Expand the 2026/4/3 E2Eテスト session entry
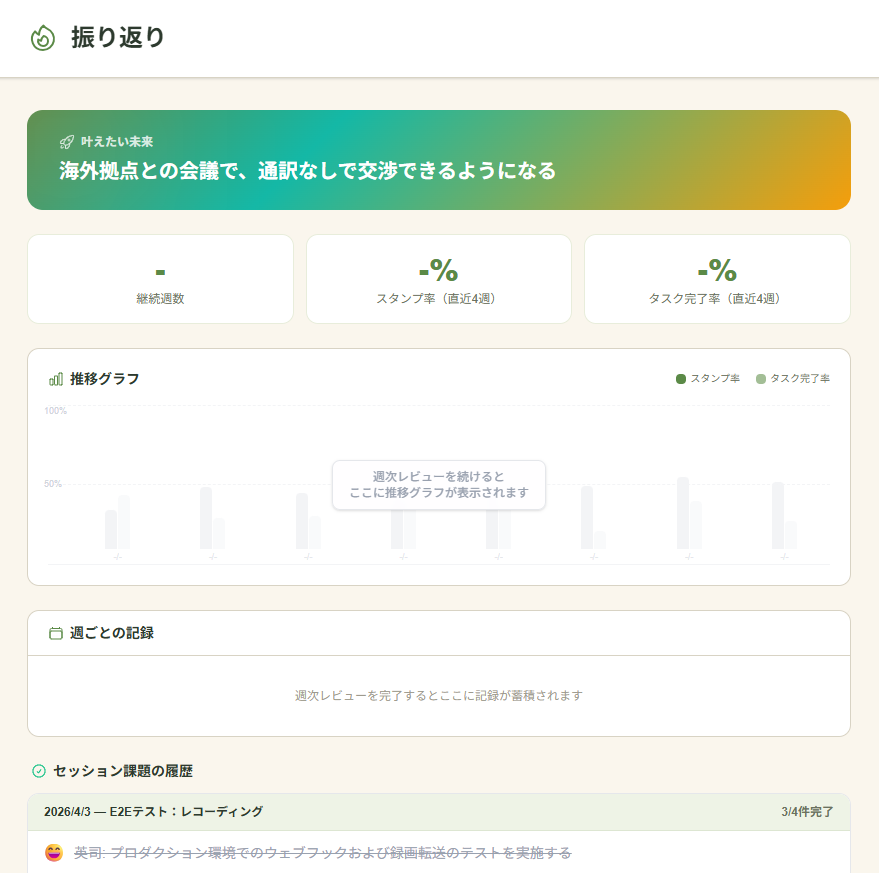Screen dimensions: 879x873 [439, 812]
